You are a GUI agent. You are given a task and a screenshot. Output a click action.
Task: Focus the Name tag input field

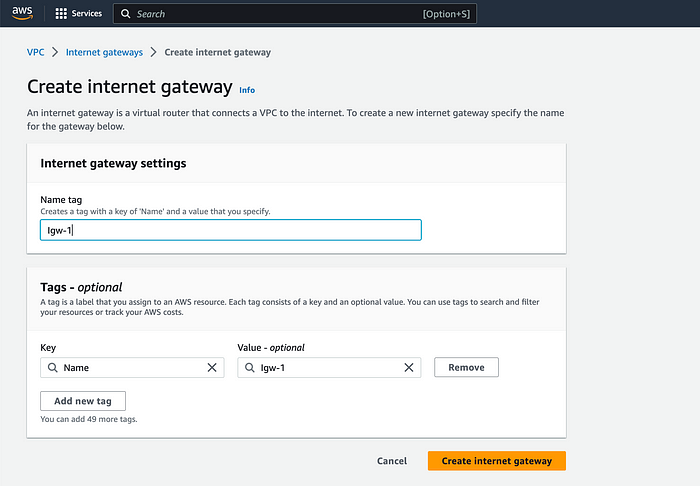click(x=231, y=230)
